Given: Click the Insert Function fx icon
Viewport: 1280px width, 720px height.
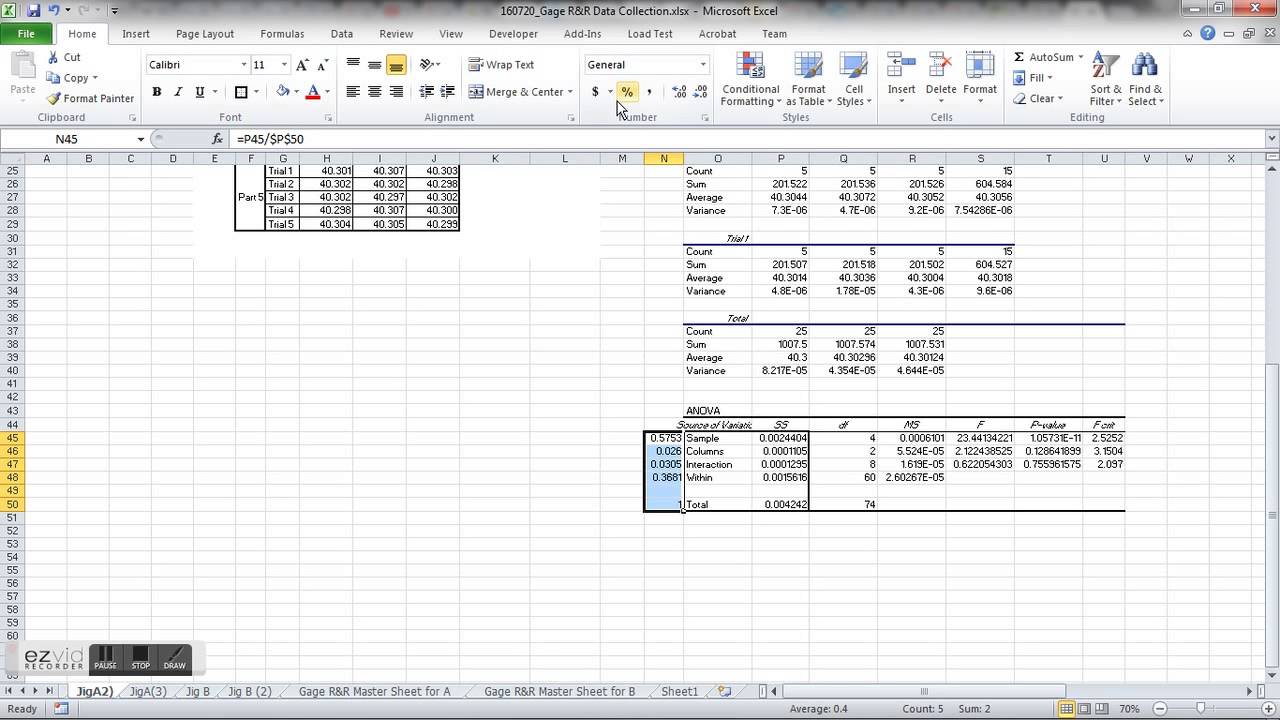Looking at the screenshot, I should 217,139.
